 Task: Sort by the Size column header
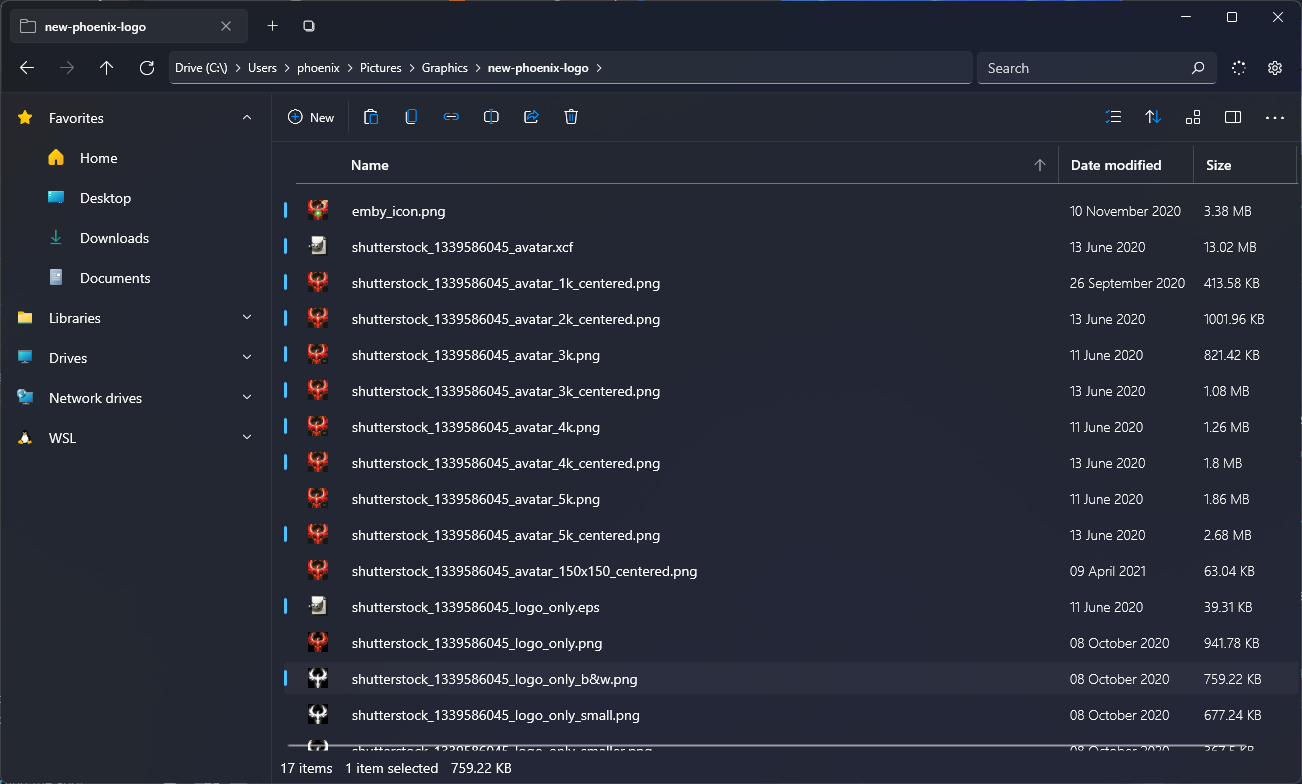(x=1219, y=165)
